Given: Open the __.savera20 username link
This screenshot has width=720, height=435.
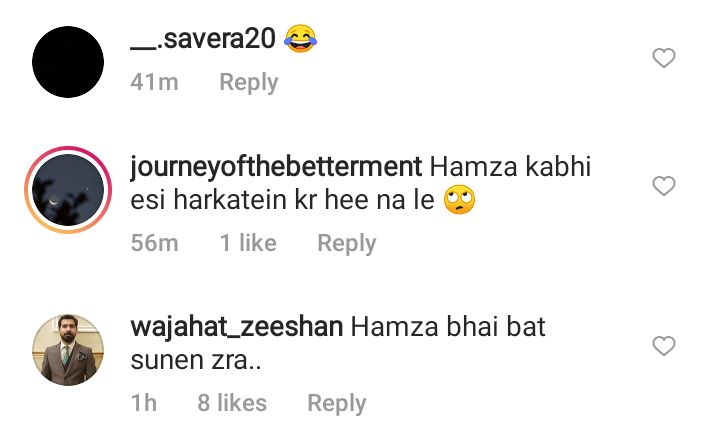Looking at the screenshot, I should [x=203, y=39].
